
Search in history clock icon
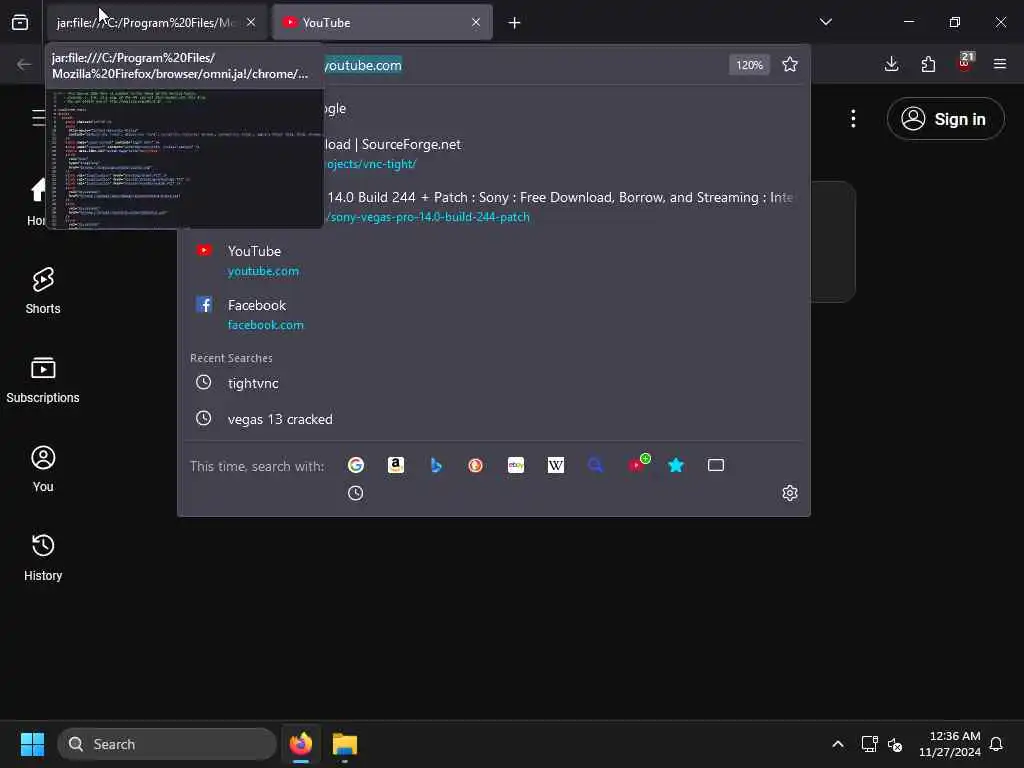point(355,493)
